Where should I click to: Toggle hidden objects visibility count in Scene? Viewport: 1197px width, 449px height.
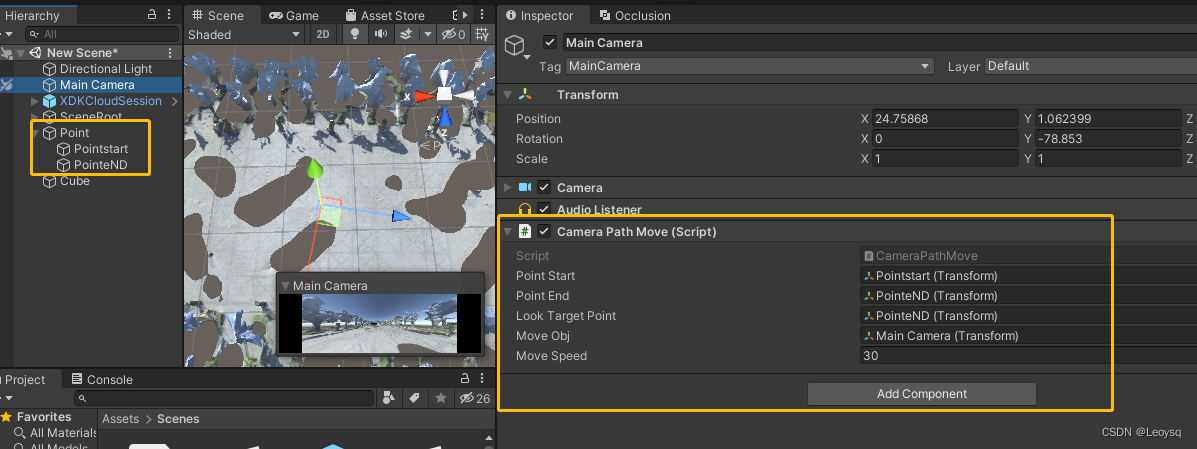453,34
